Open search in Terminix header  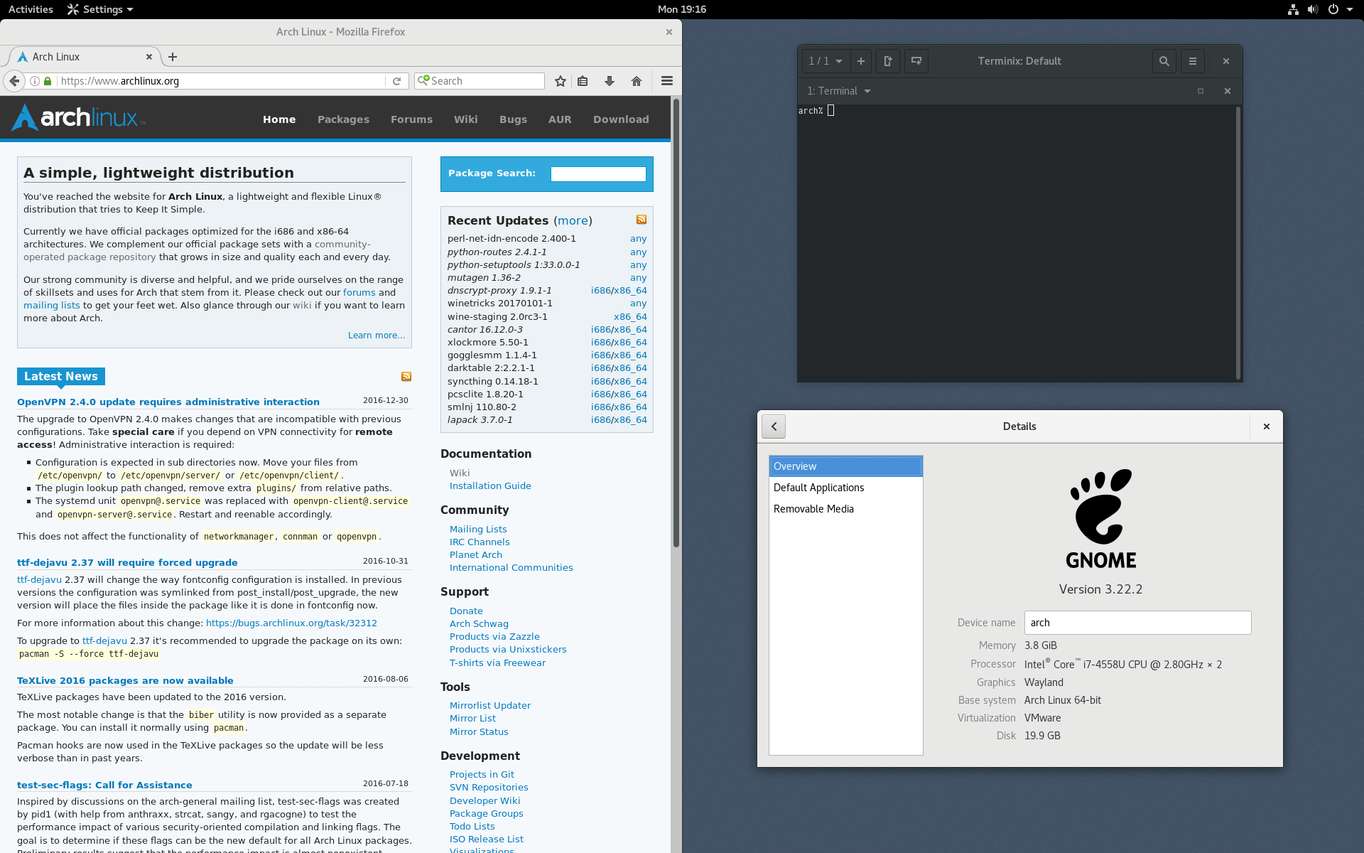1164,61
